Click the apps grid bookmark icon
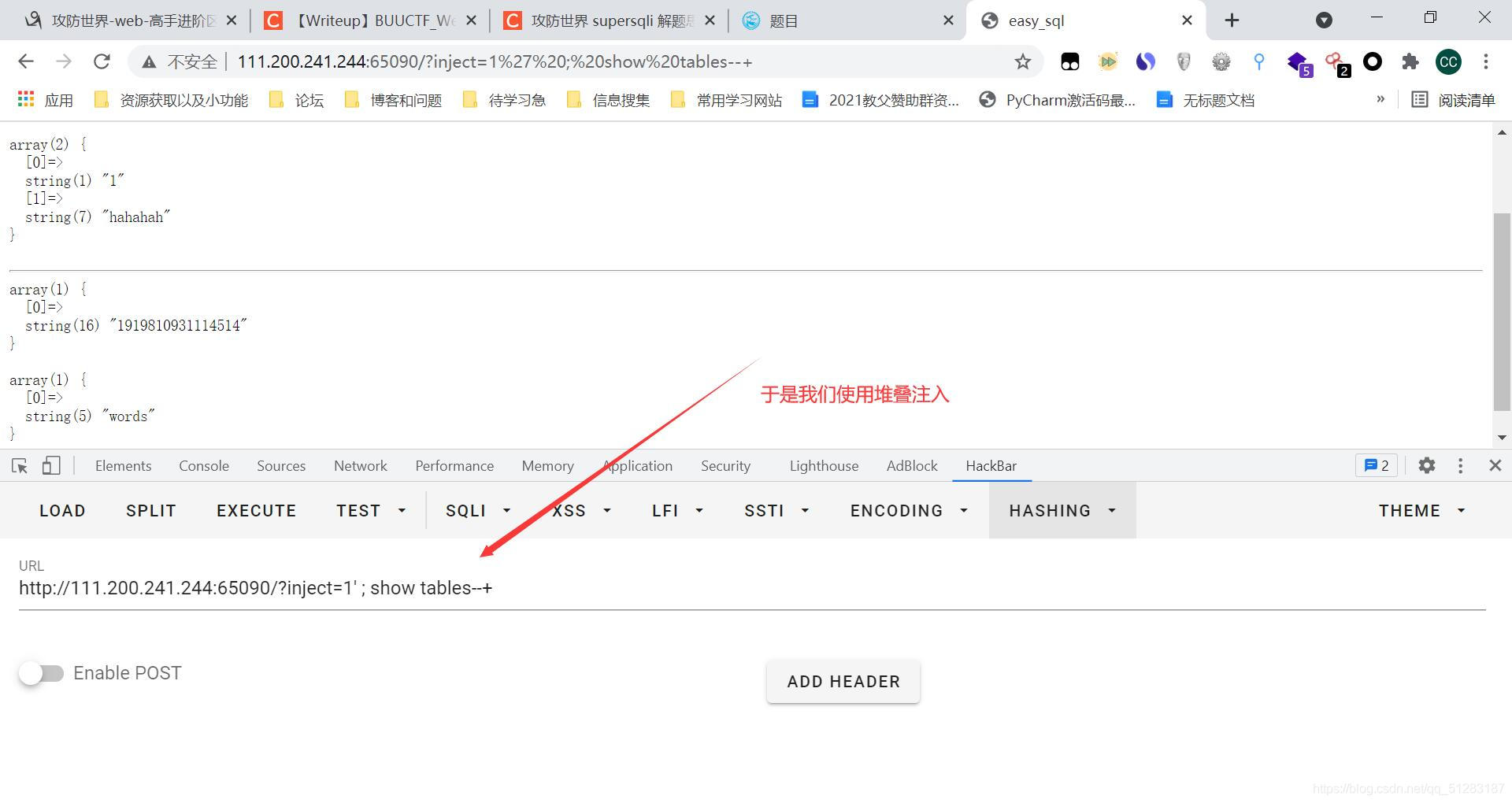The image size is (1512, 803). pyautogui.click(x=25, y=99)
